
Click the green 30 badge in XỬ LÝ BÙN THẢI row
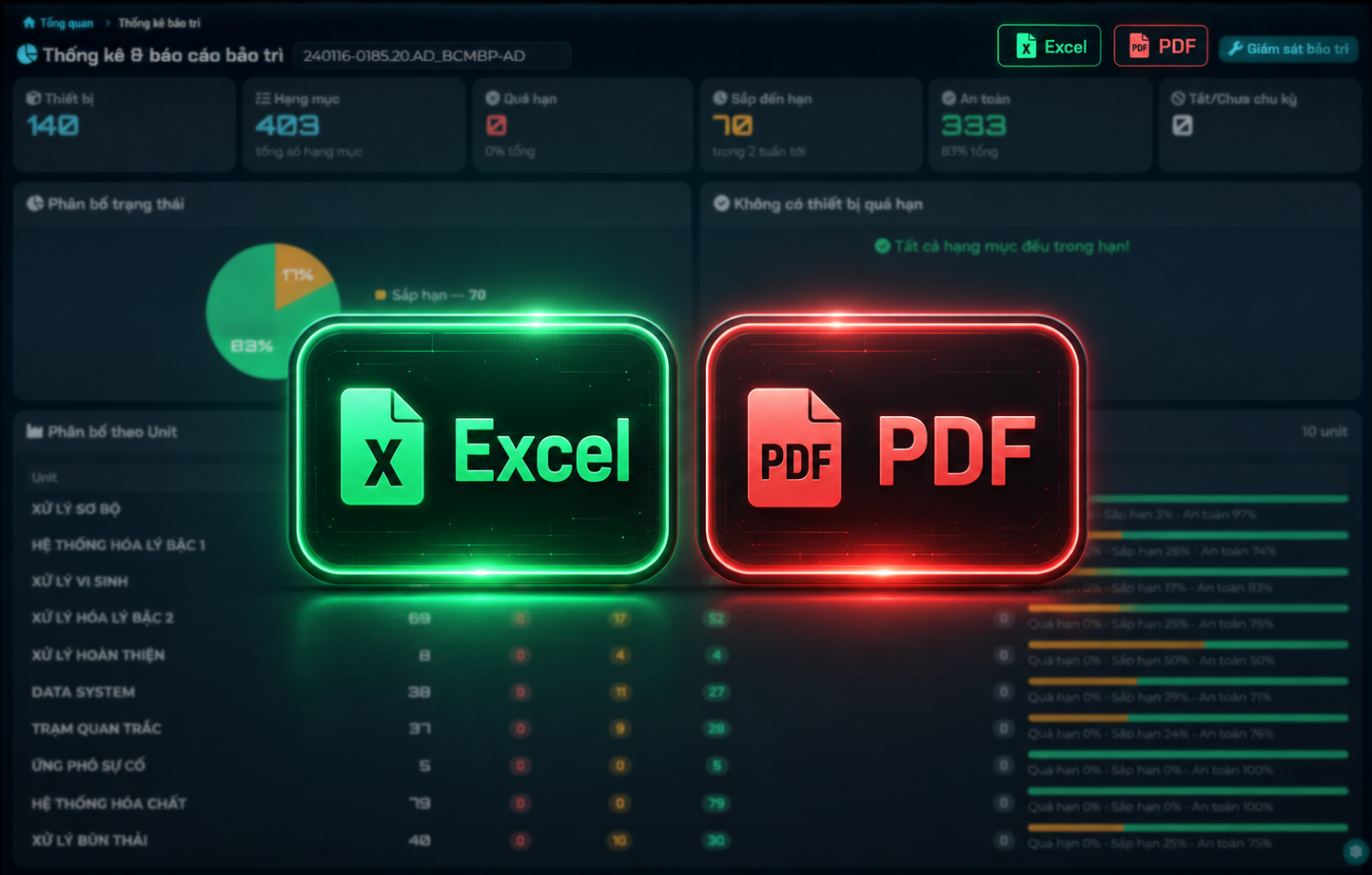point(716,840)
